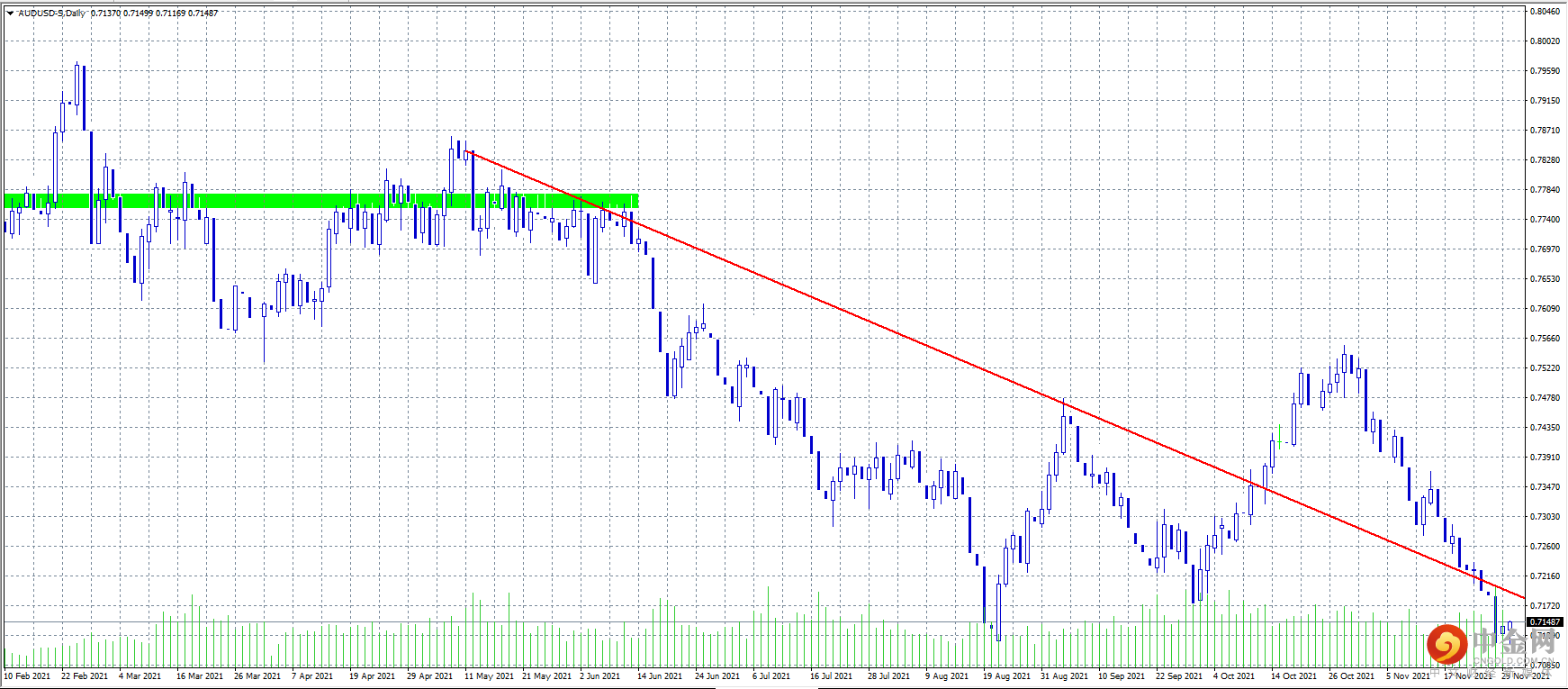
Task: Click the 0.73910 price axis label
Action: (1545, 458)
